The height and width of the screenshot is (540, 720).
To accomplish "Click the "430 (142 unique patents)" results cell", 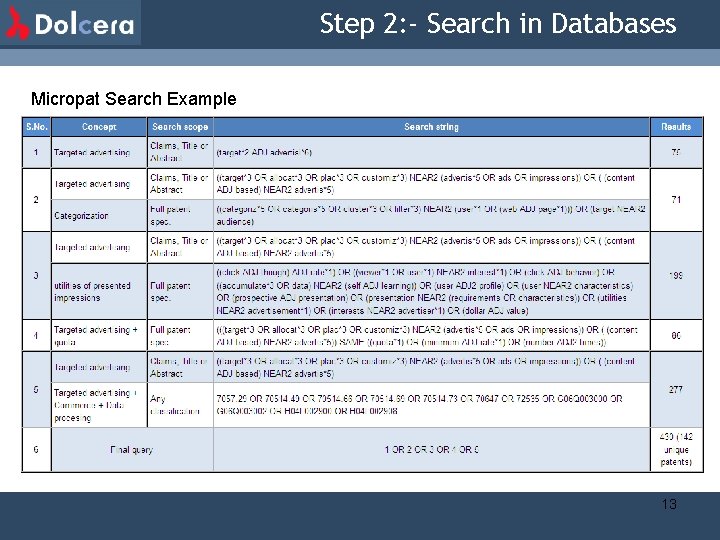I will (x=676, y=450).
